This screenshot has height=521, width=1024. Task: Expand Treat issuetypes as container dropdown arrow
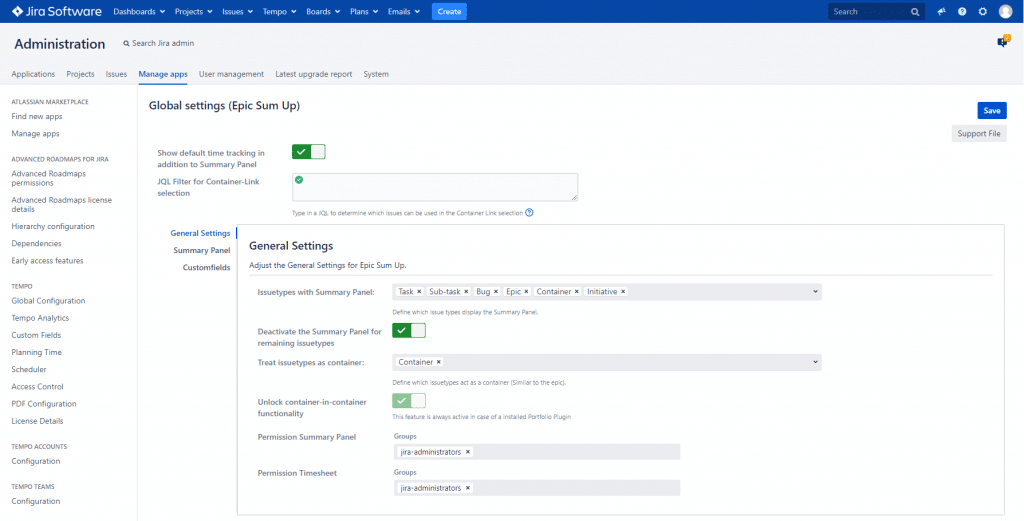(x=815, y=362)
